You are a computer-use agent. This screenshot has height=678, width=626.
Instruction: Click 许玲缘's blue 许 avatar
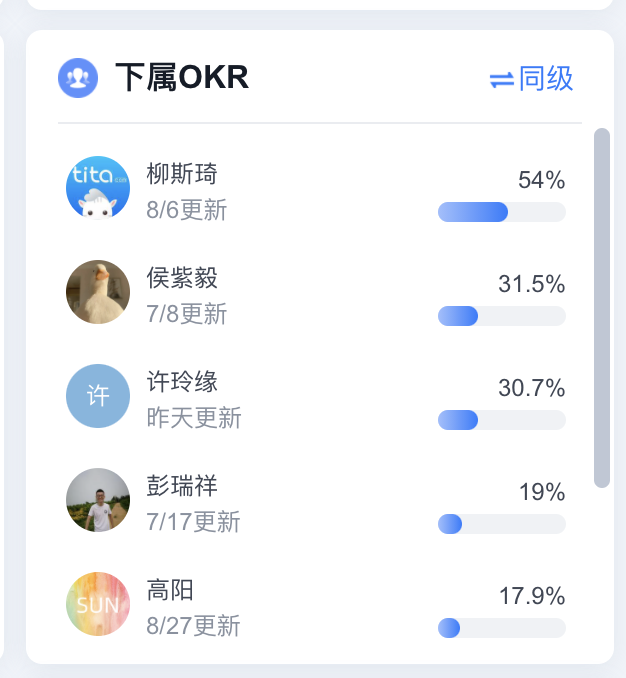pos(98,396)
